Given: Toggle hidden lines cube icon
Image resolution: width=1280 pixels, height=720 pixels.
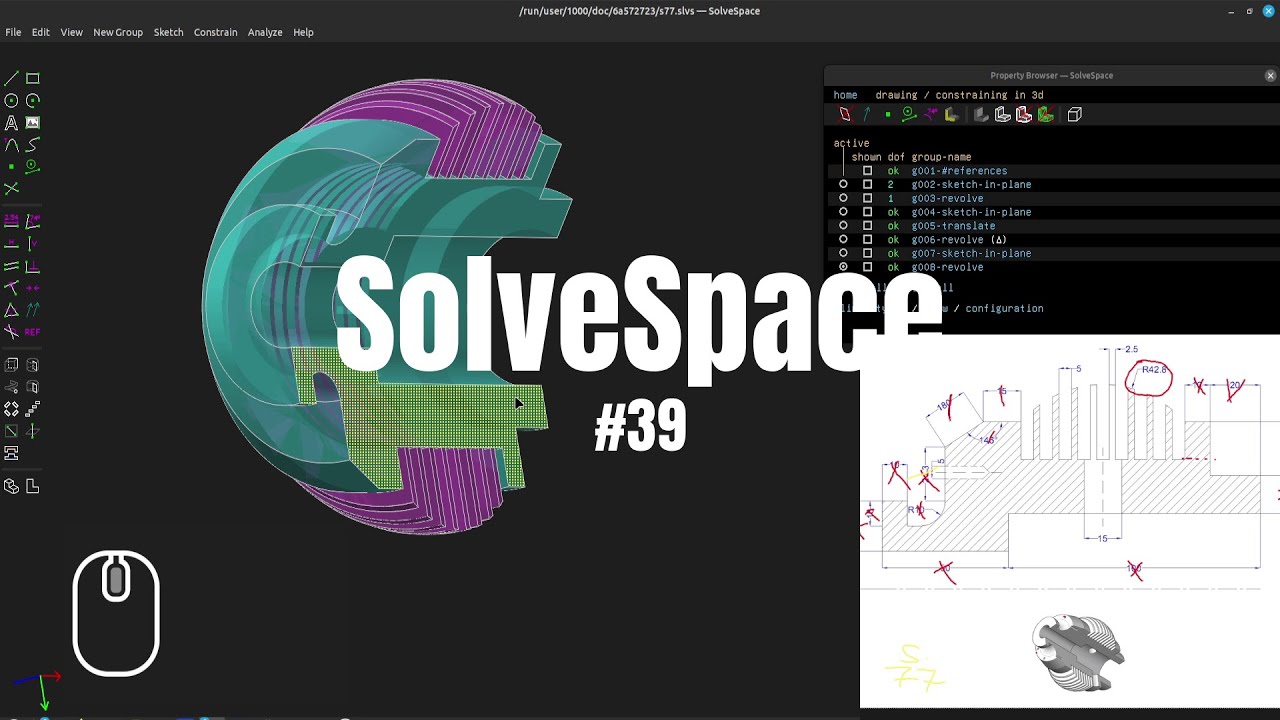Looking at the screenshot, I should (1075, 114).
